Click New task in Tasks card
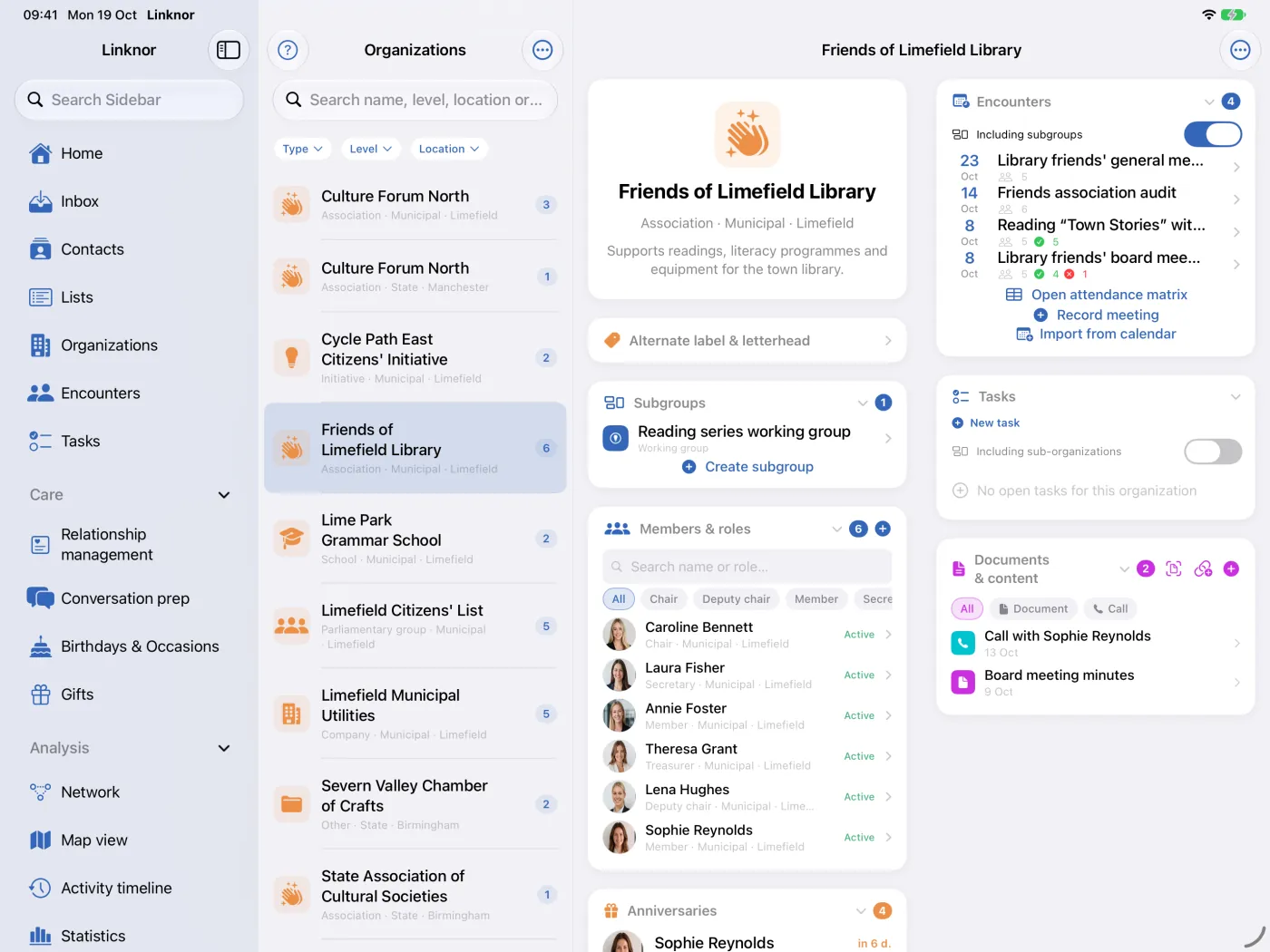 986,423
